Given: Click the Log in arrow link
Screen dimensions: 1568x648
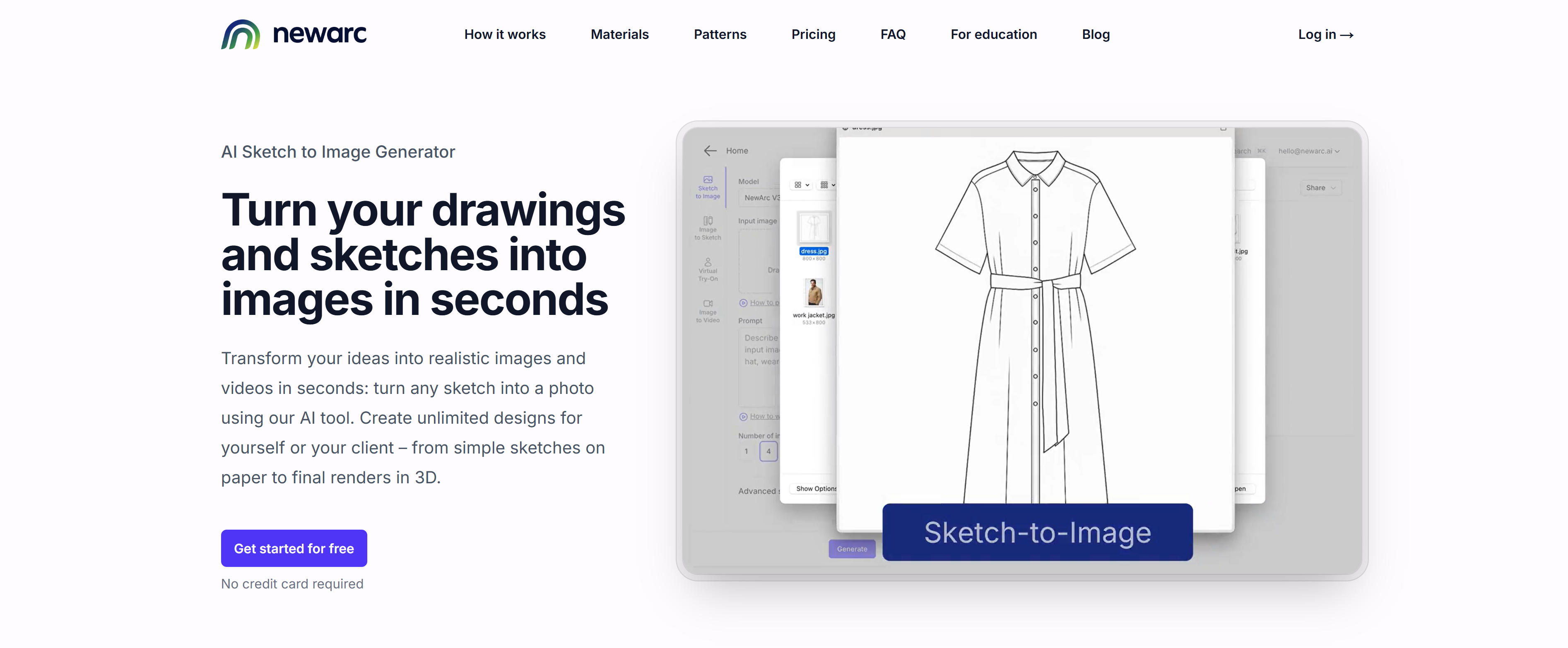Looking at the screenshot, I should [x=1325, y=35].
